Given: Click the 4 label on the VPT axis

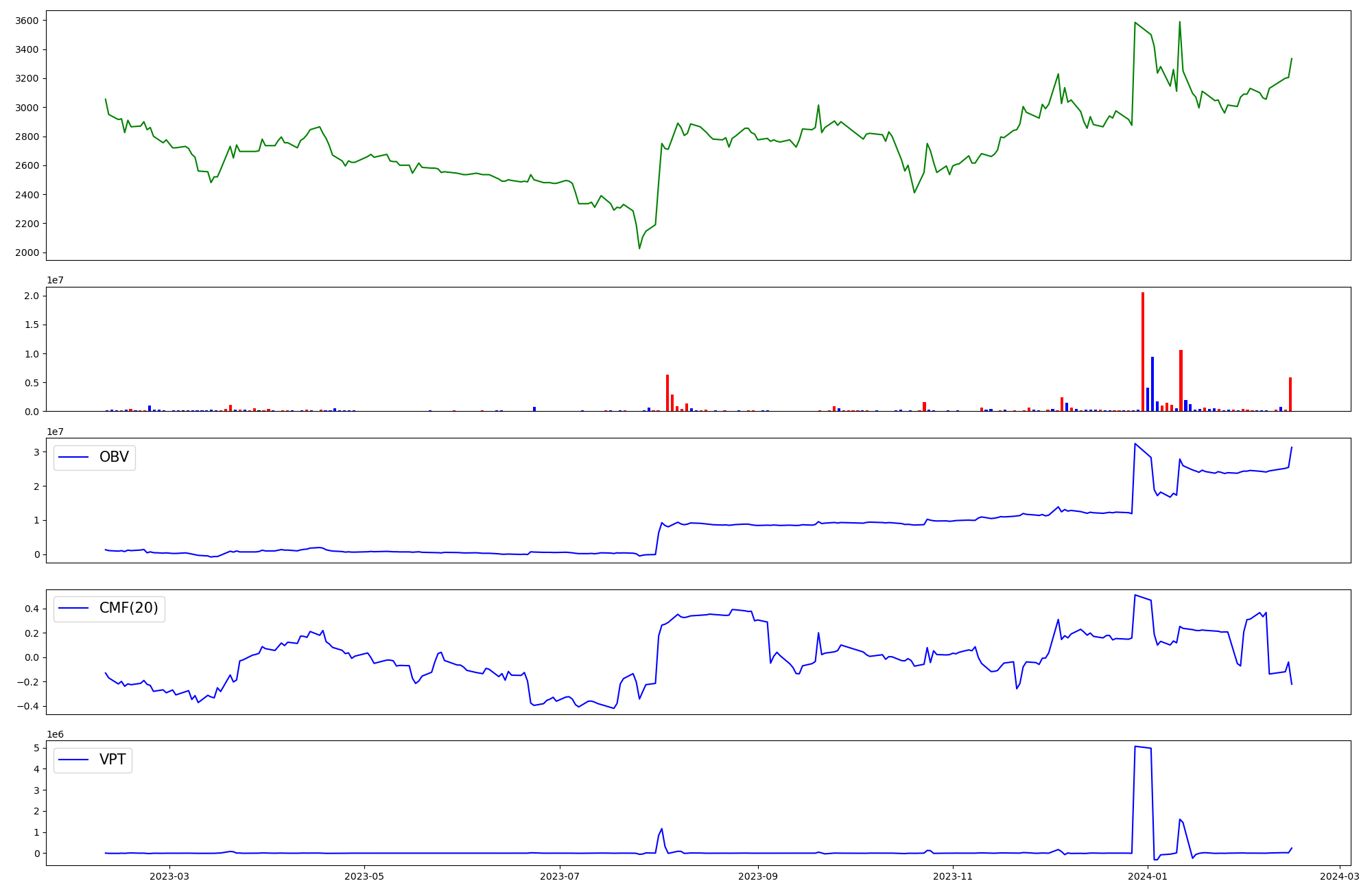Looking at the screenshot, I should 37,769.
